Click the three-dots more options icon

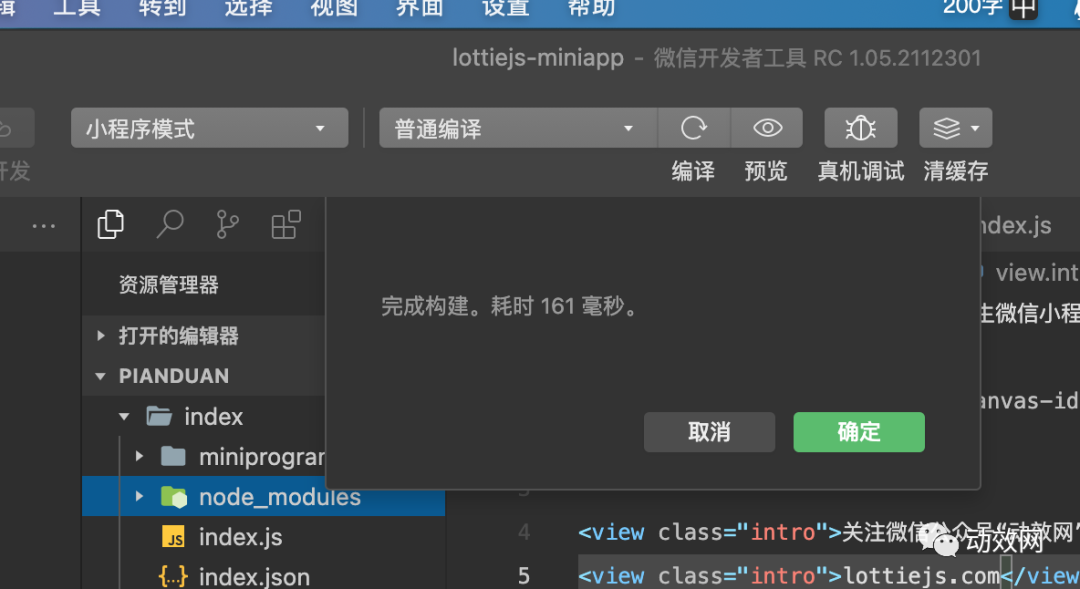pos(43,226)
